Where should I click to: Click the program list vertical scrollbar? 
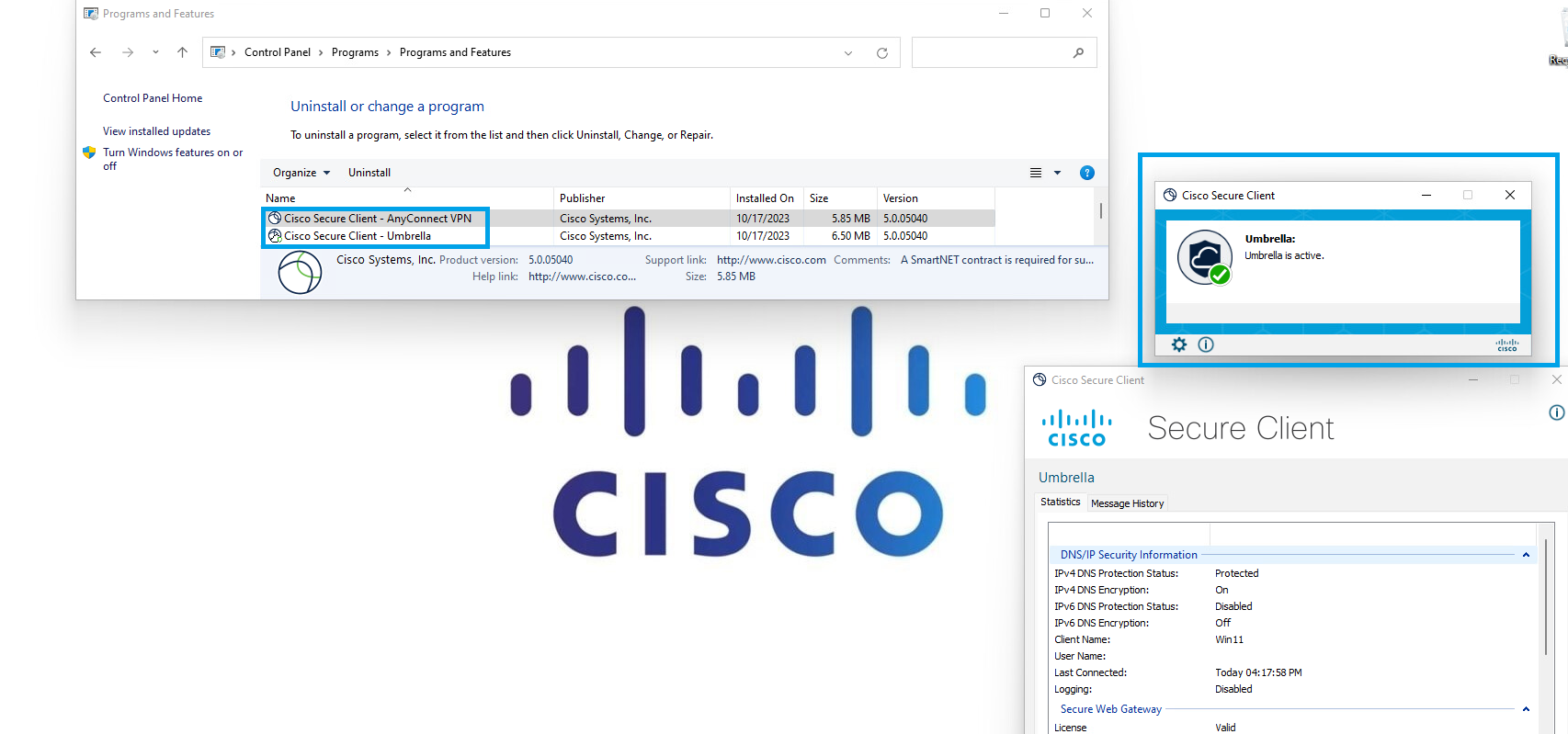[1100, 210]
